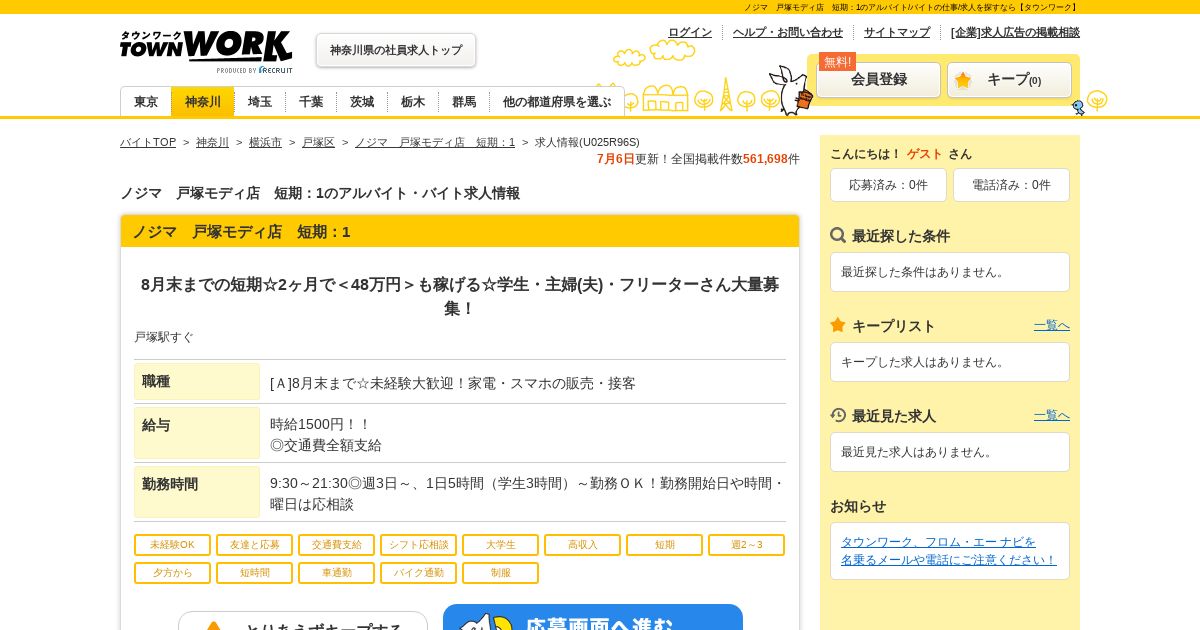Click the 高収入 tag
Viewport: 1200px width, 630px height.
(582, 545)
